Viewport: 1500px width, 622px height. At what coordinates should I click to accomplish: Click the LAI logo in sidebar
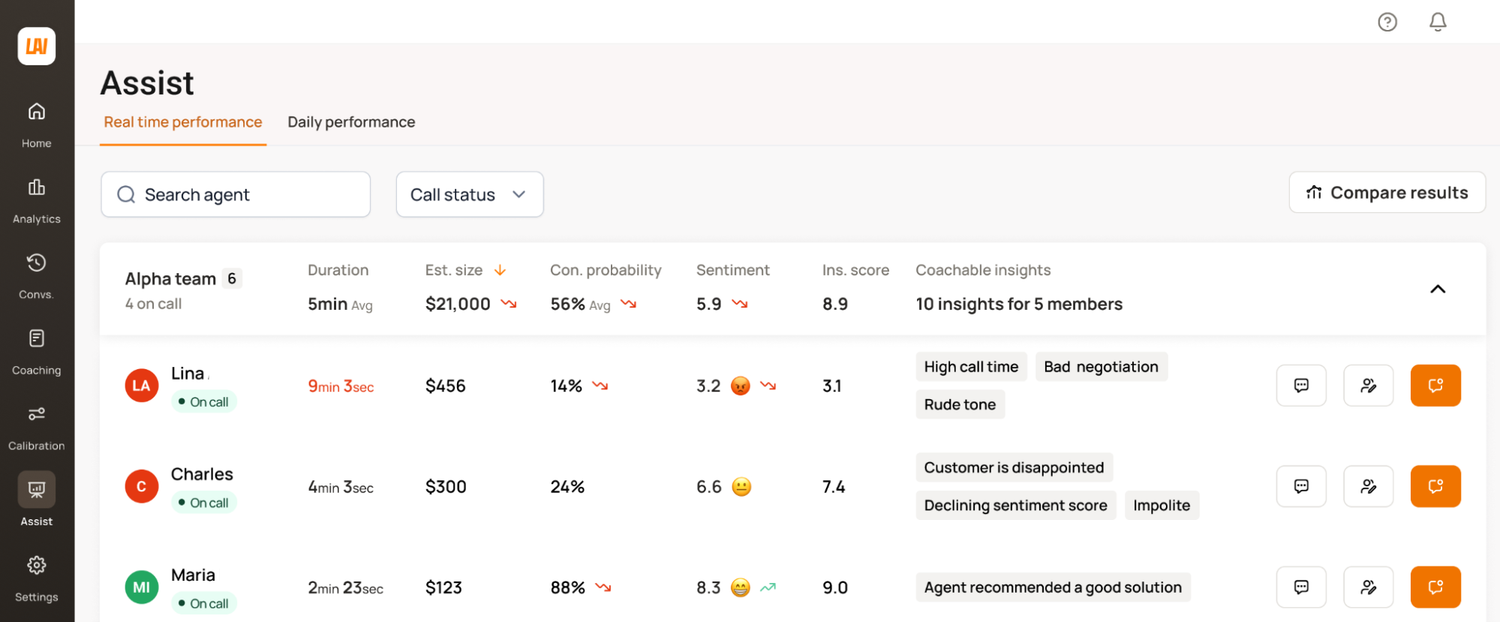point(37,46)
